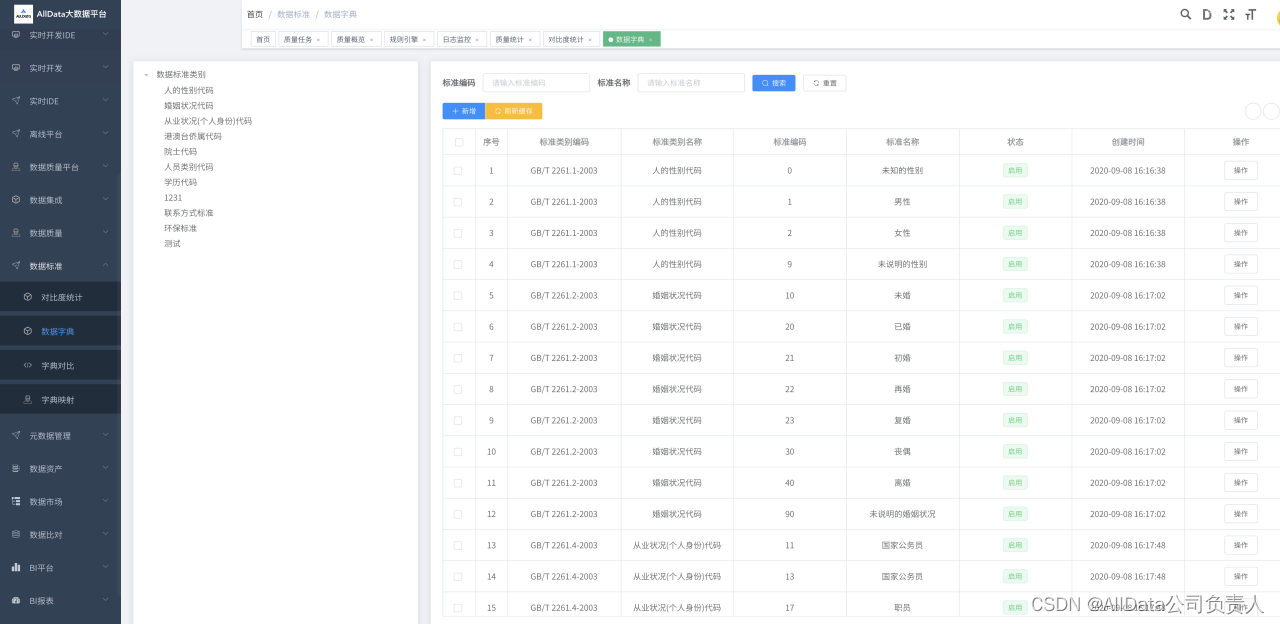1280x624 pixels.
Task: Click the 数据资产 sidebar icon
Action: point(16,469)
